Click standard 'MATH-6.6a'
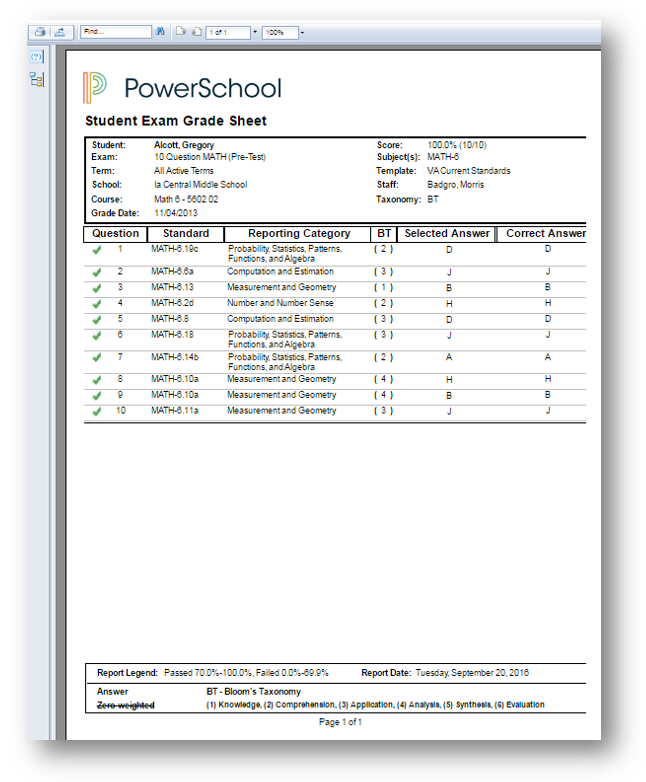 coord(173,272)
